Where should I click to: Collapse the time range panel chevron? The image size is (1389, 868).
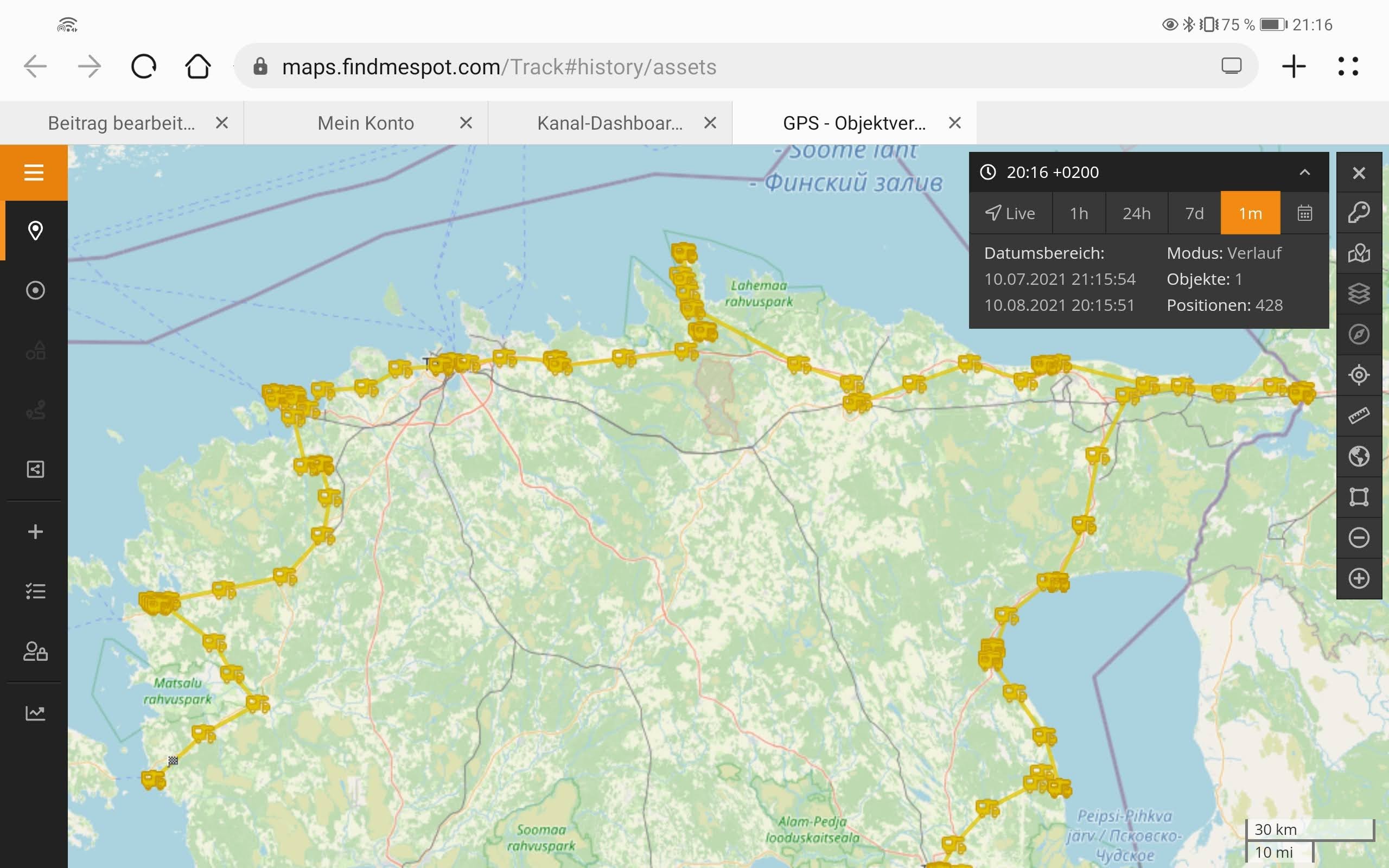pyautogui.click(x=1304, y=172)
